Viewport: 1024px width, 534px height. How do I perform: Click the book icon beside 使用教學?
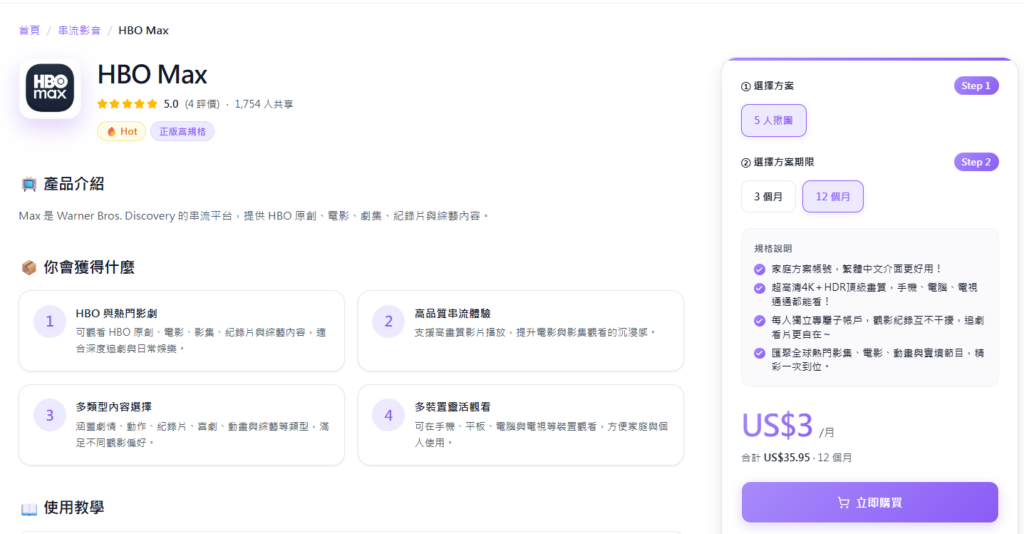tap(29, 509)
